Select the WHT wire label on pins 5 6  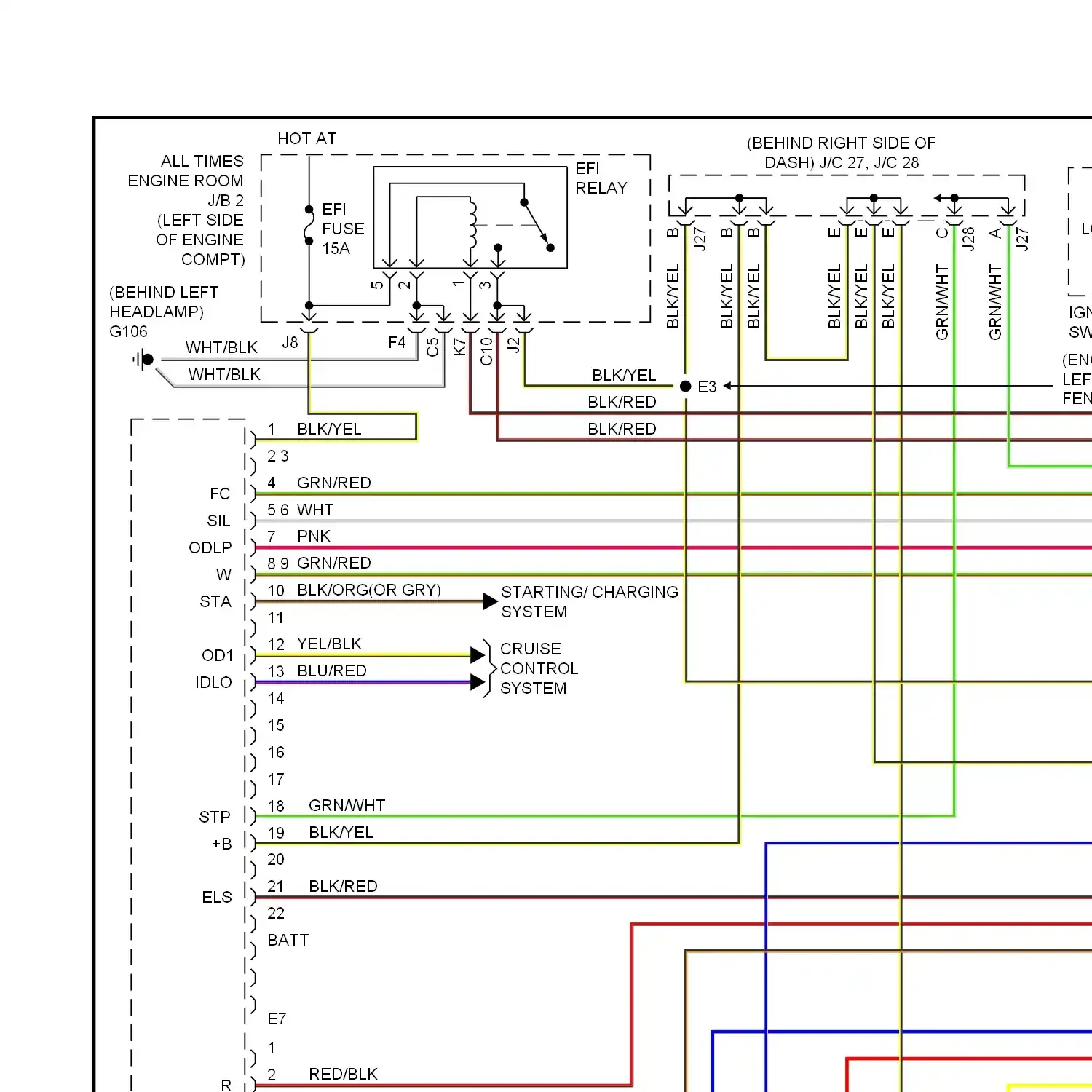tap(315, 510)
